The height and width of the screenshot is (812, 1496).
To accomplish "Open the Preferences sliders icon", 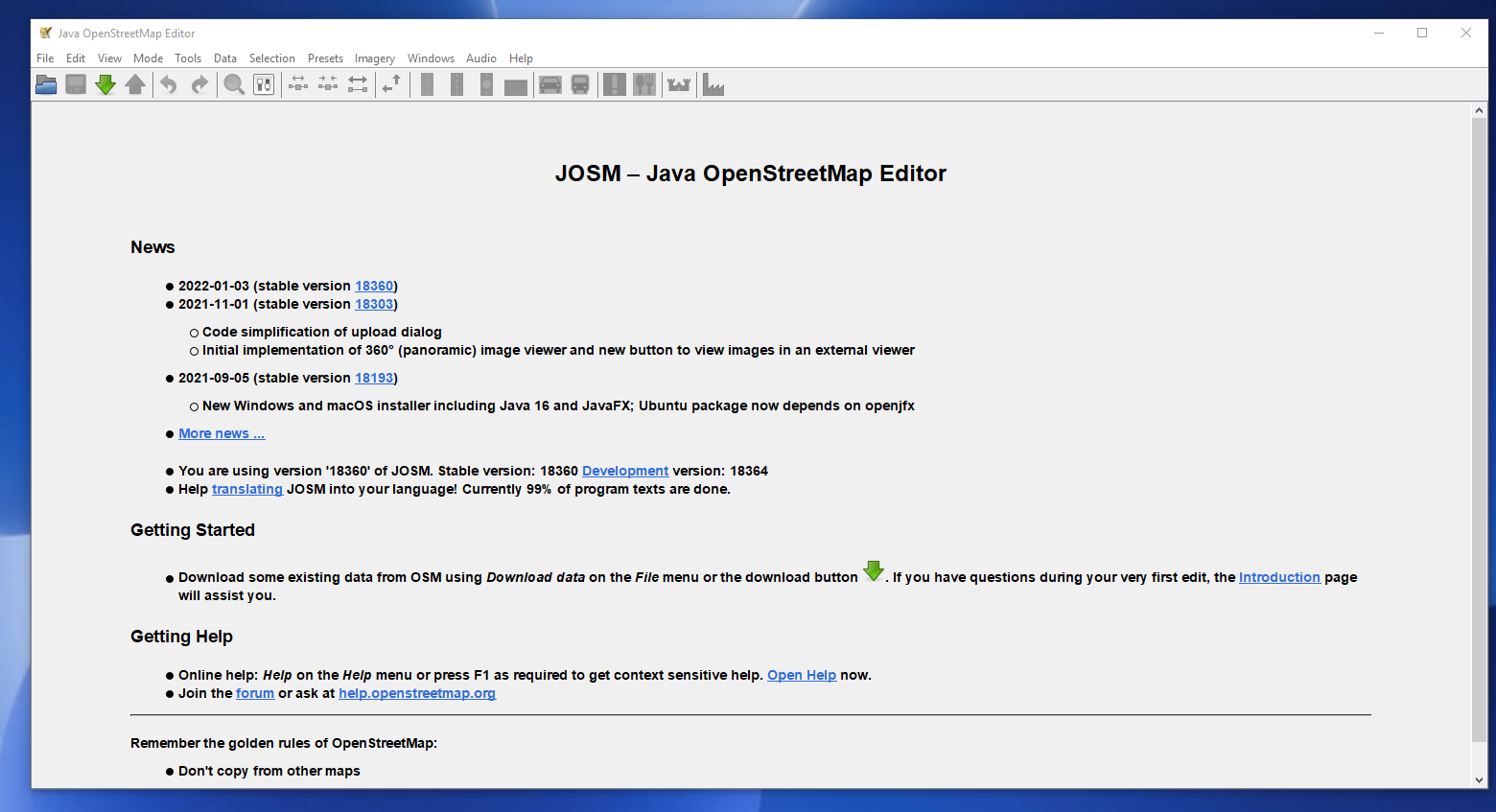I will [264, 85].
